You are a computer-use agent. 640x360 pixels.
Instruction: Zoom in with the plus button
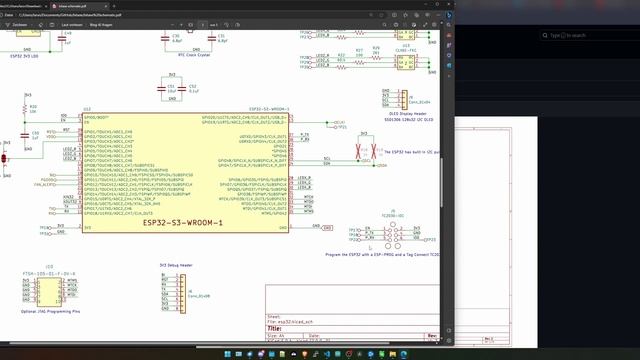point(181,25)
